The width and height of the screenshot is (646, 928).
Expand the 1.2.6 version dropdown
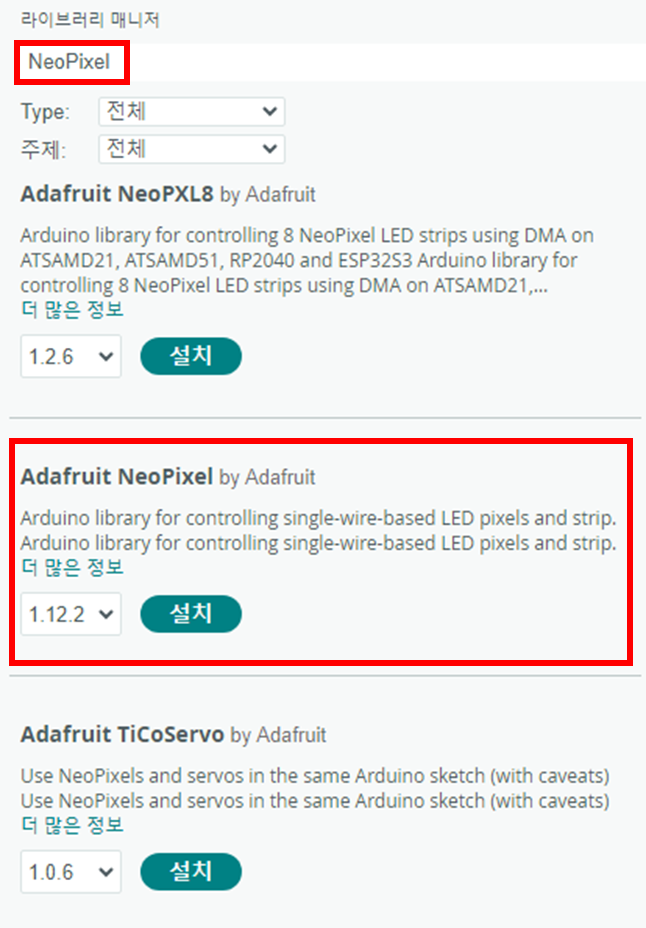(71, 356)
